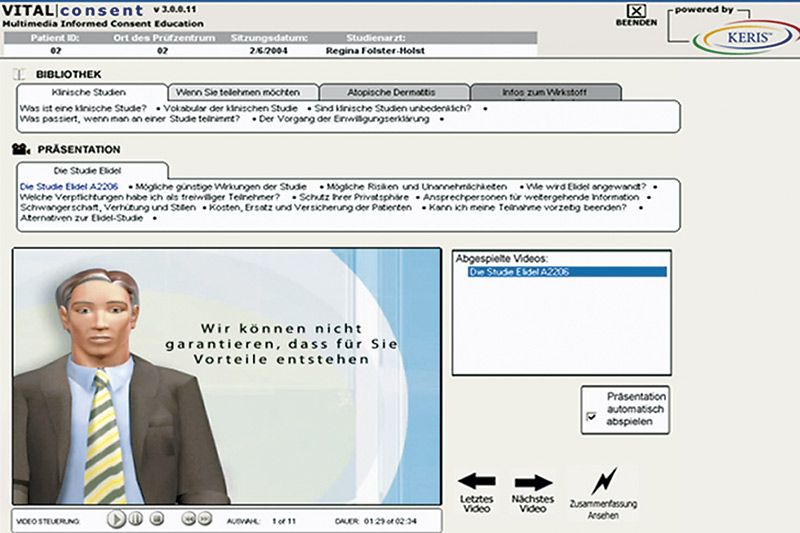Screen dimensions: 800x533
Task: Play the video with play button
Action: coord(116,519)
